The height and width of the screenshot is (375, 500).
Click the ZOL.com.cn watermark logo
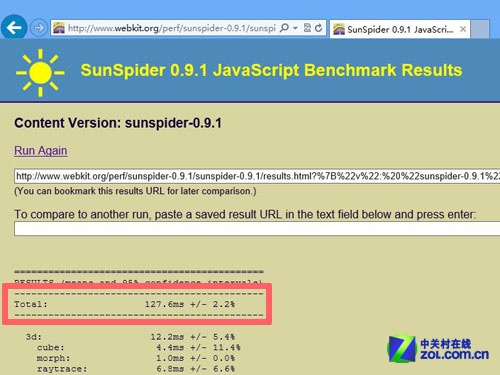click(x=438, y=349)
